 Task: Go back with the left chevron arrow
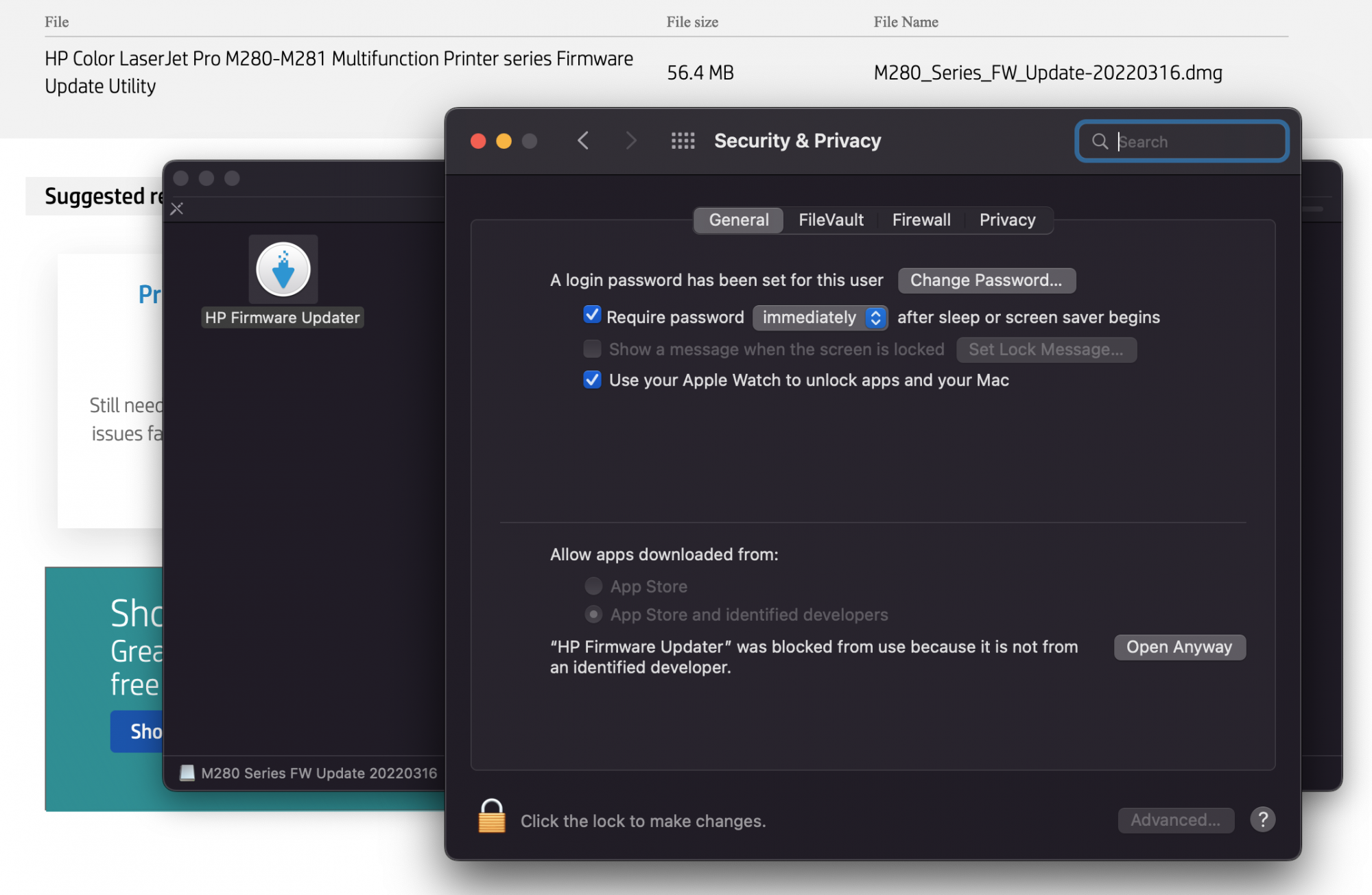pos(583,141)
